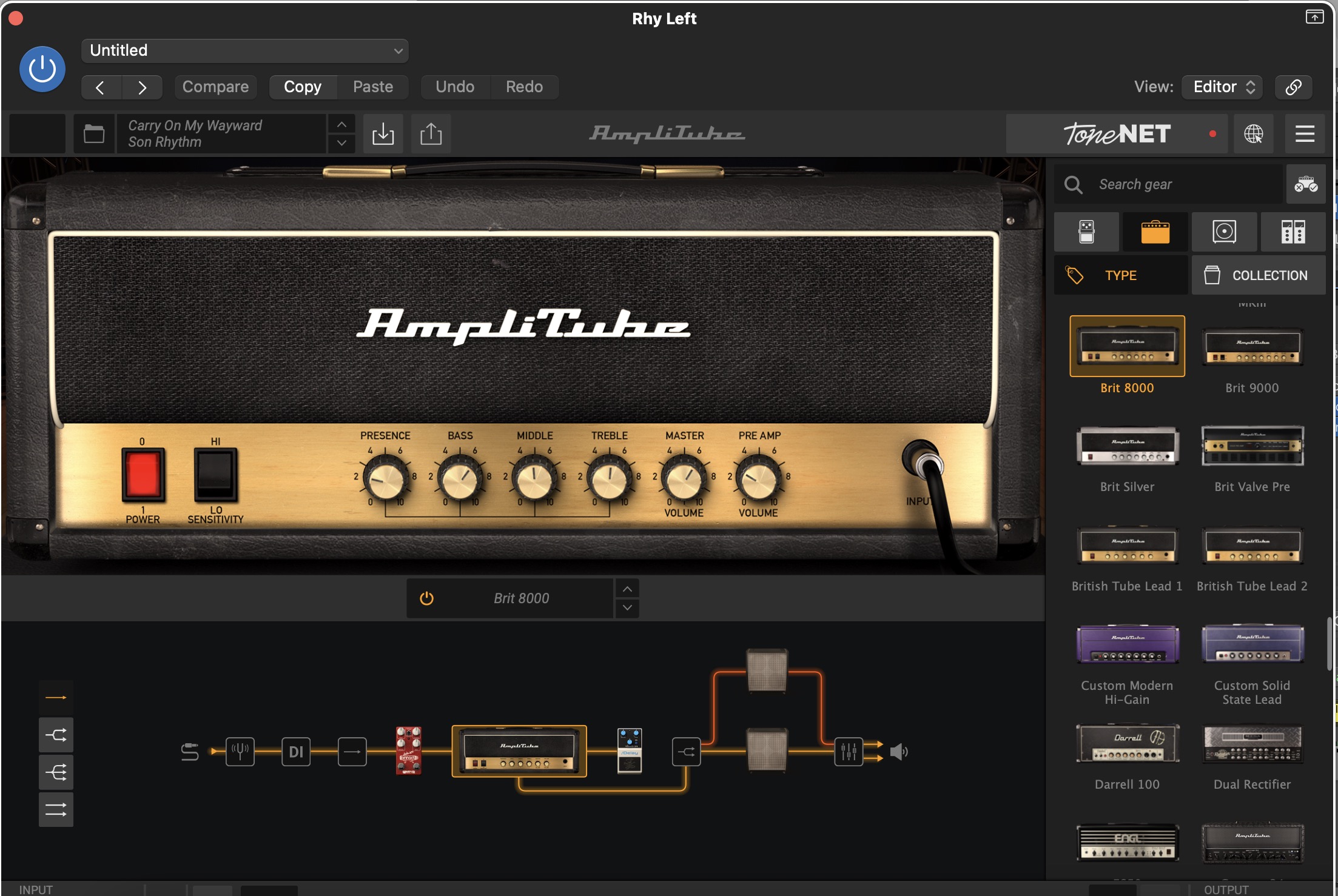
Task: Toggle the Brit 8000 amp bypass power icon
Action: [427, 598]
